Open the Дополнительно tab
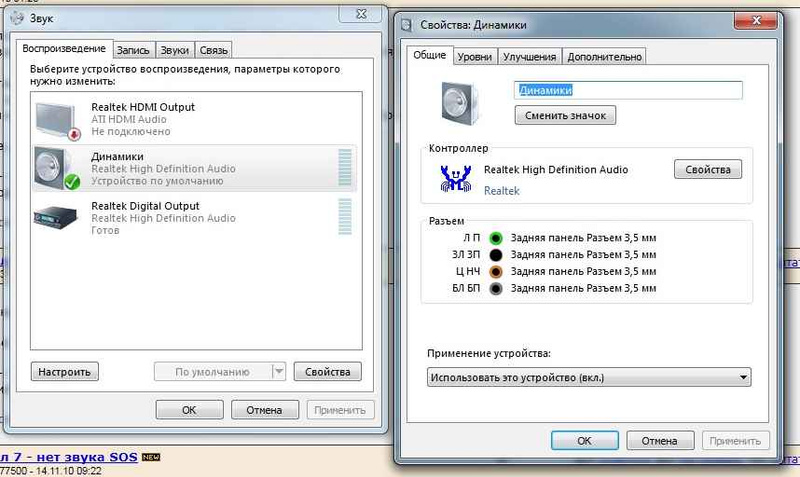The image size is (800, 477). (x=605, y=57)
